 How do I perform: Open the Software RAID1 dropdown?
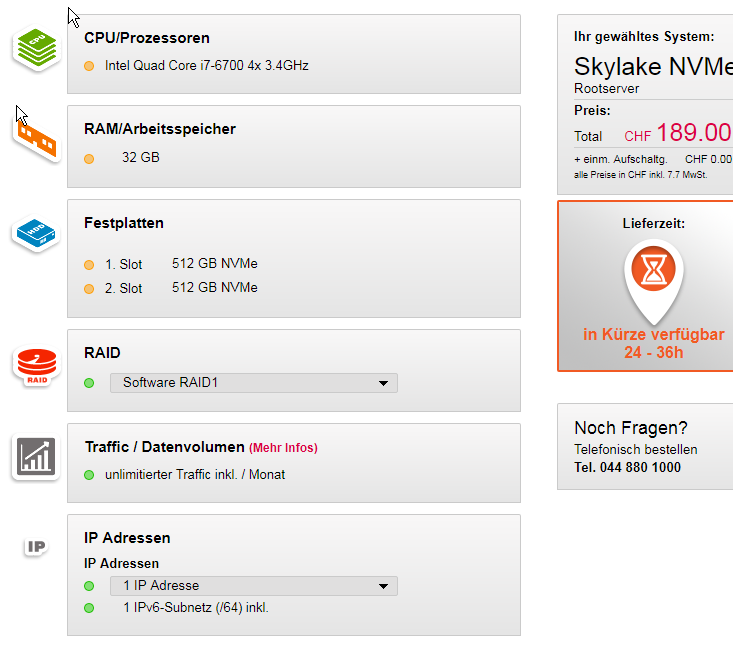pos(254,383)
